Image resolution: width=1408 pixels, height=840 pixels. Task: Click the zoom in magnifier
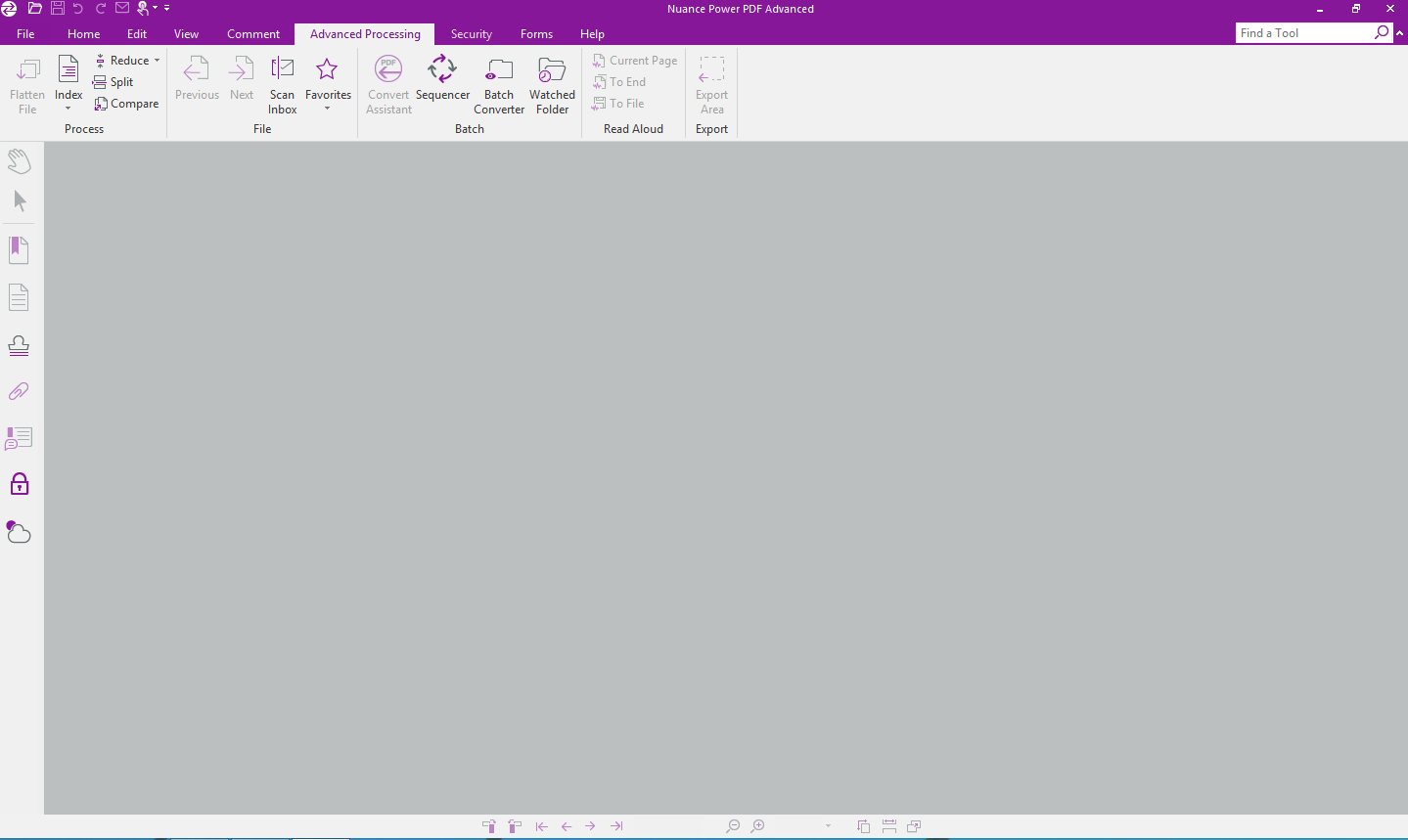[x=757, y=826]
